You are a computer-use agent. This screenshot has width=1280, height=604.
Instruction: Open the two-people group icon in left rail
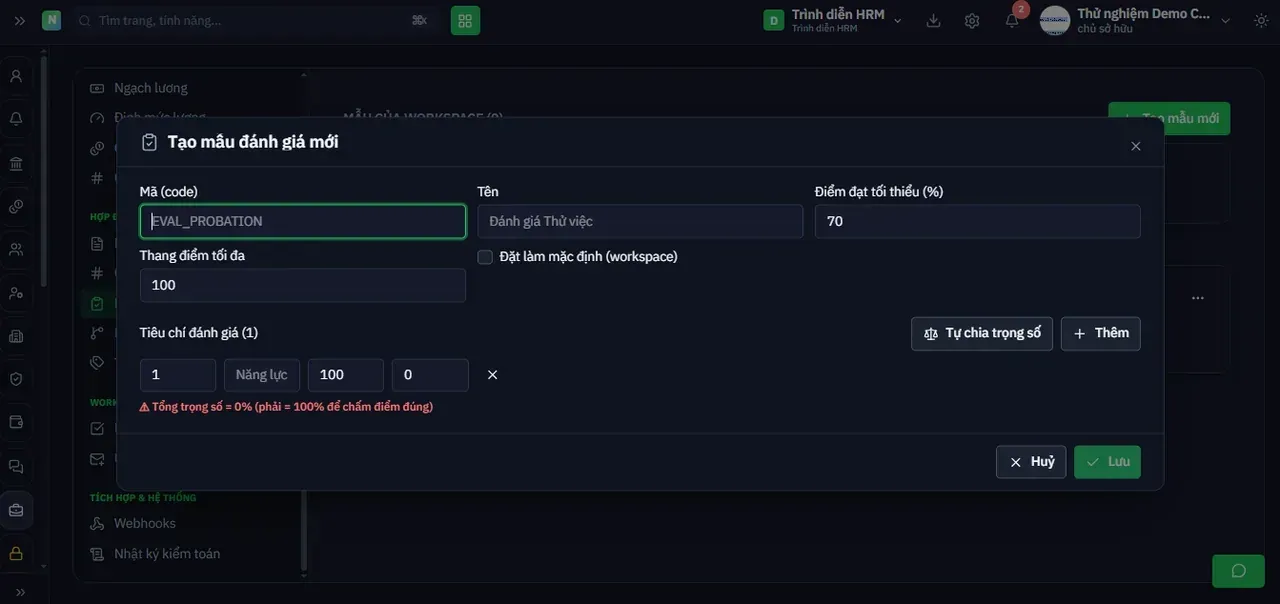pos(16,249)
